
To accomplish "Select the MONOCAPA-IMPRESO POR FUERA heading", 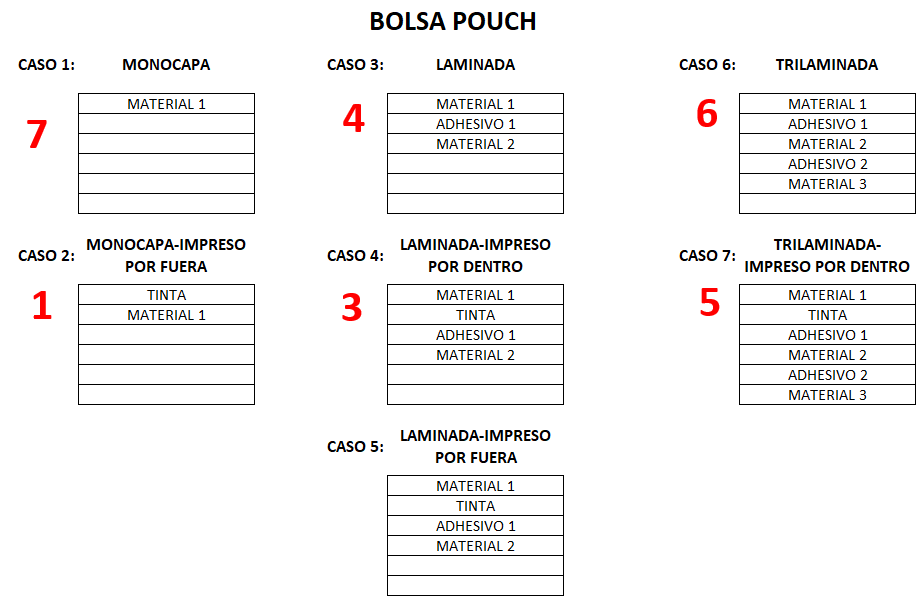I will click(x=166, y=255).
